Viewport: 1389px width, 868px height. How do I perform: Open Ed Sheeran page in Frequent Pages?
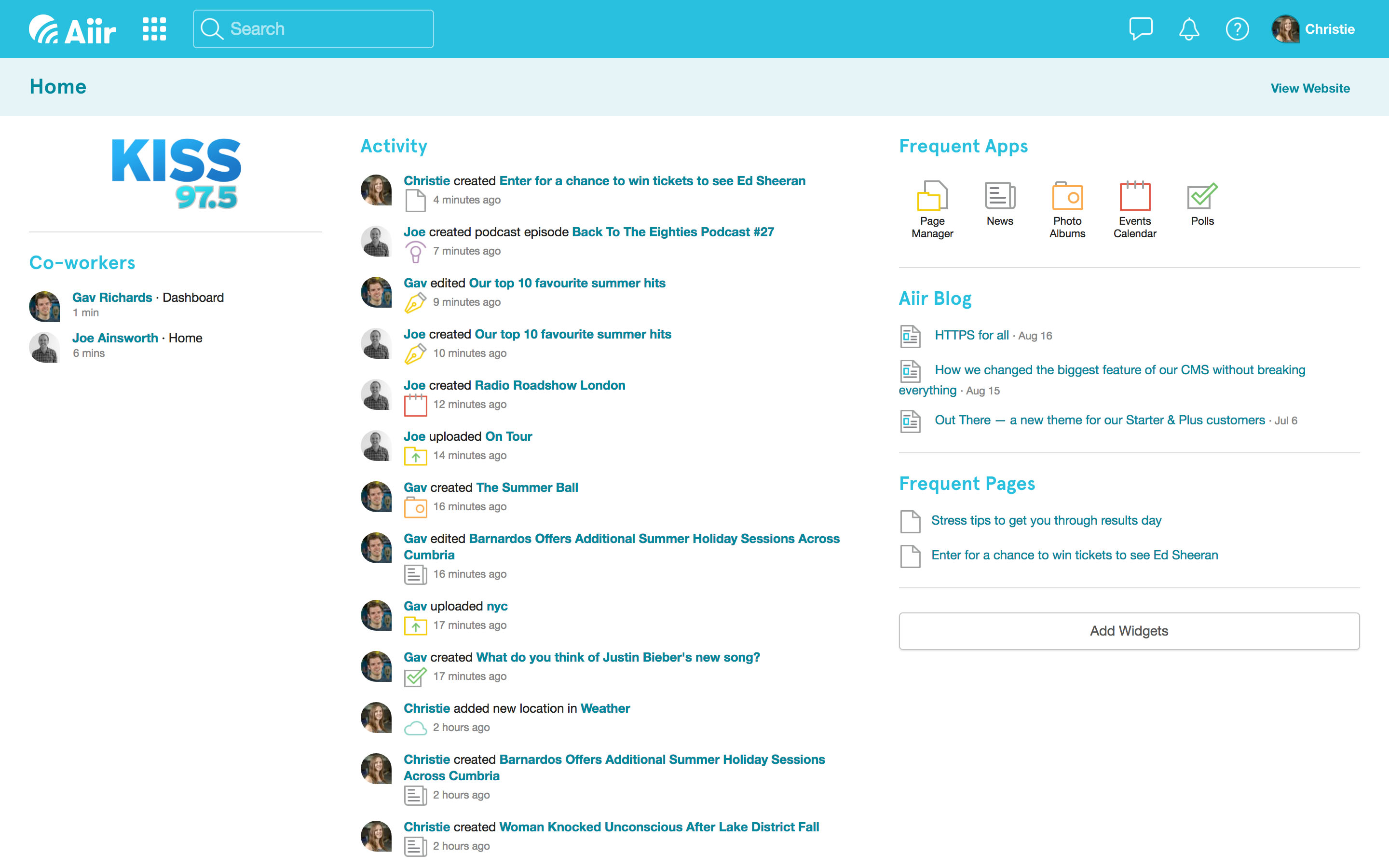tap(1075, 555)
